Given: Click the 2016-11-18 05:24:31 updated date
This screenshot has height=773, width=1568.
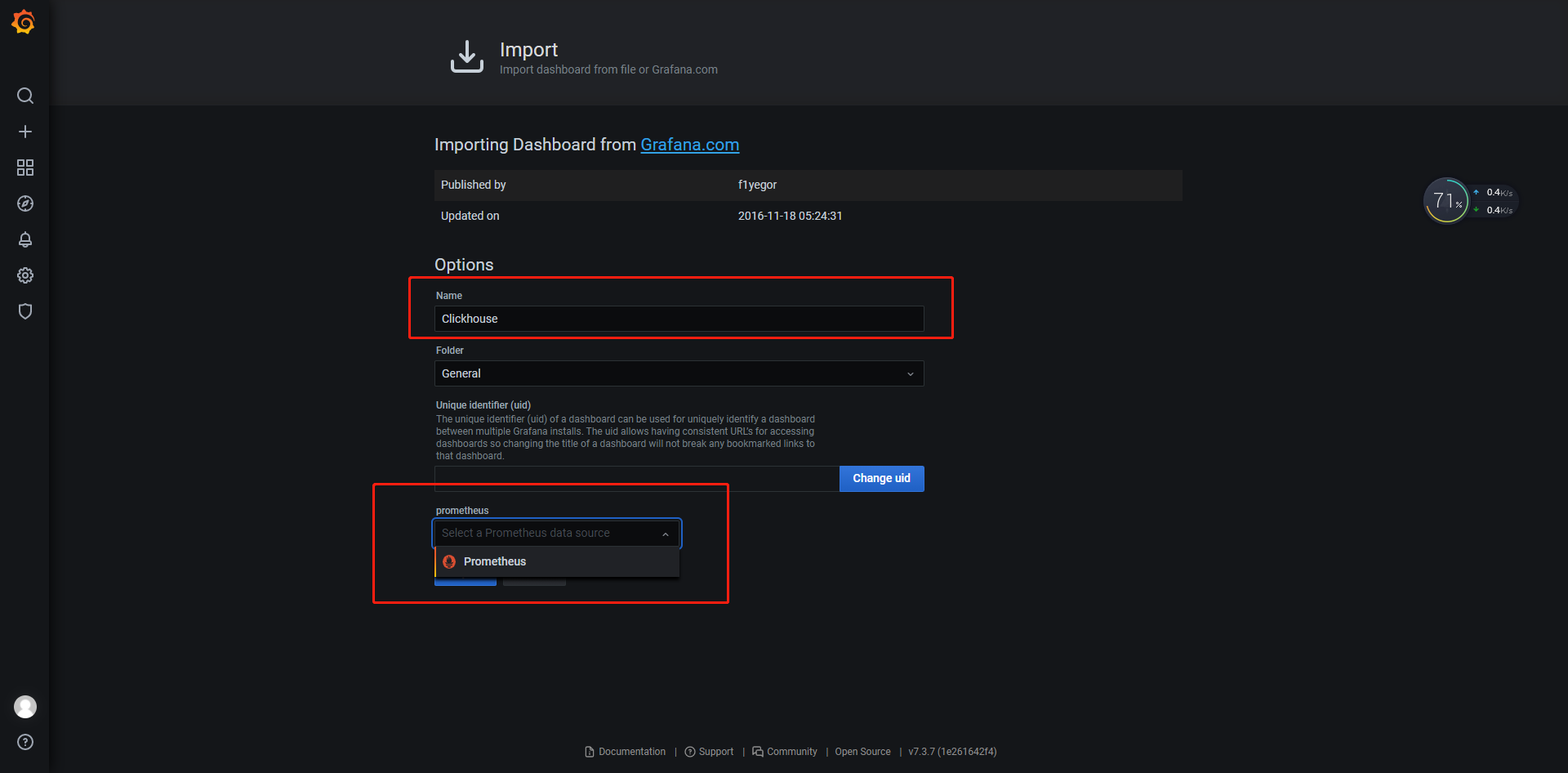Looking at the screenshot, I should pos(790,216).
